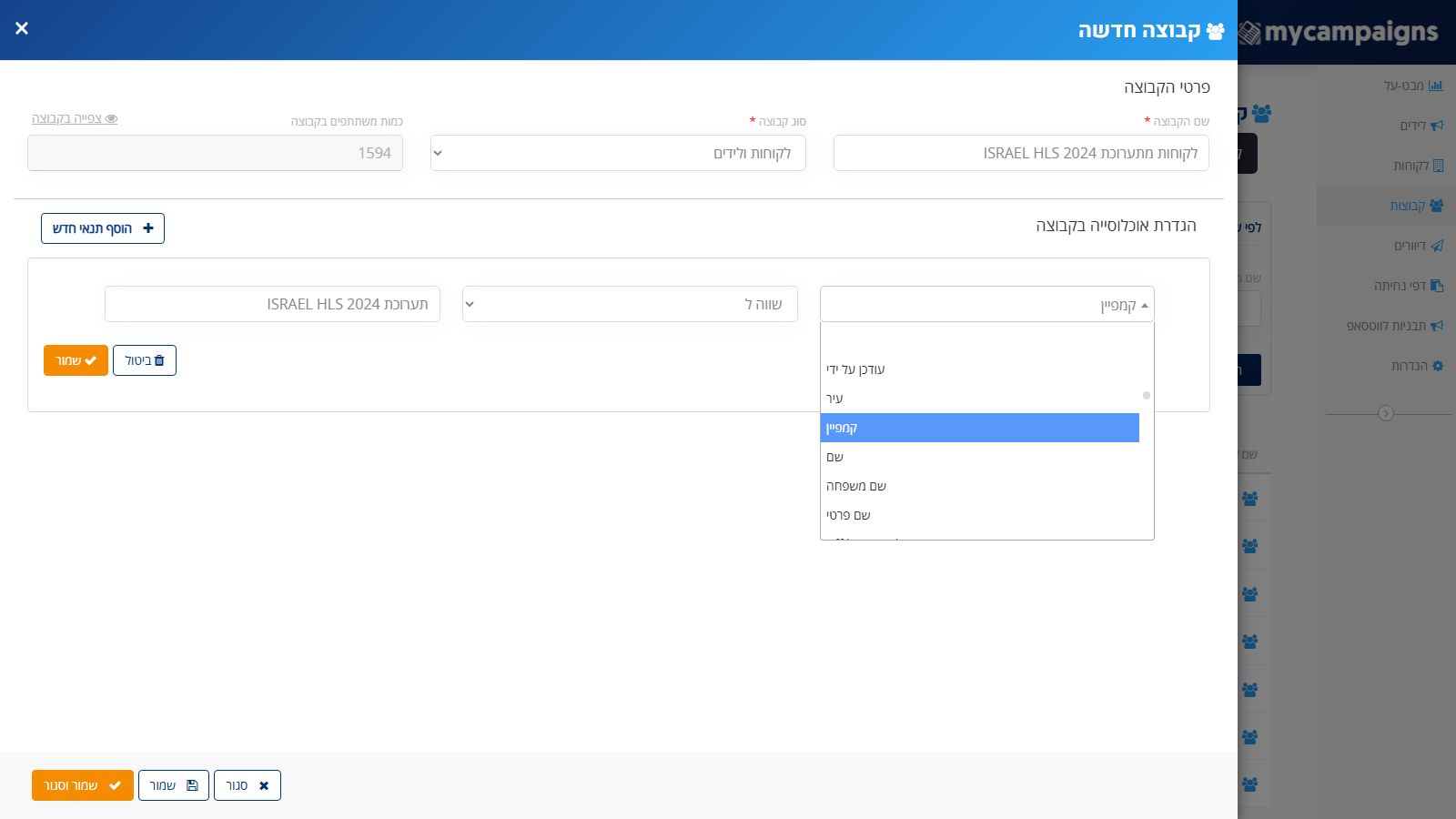Click the orange שמור condition button
Viewport: 1456px width, 819px height.
tap(76, 360)
